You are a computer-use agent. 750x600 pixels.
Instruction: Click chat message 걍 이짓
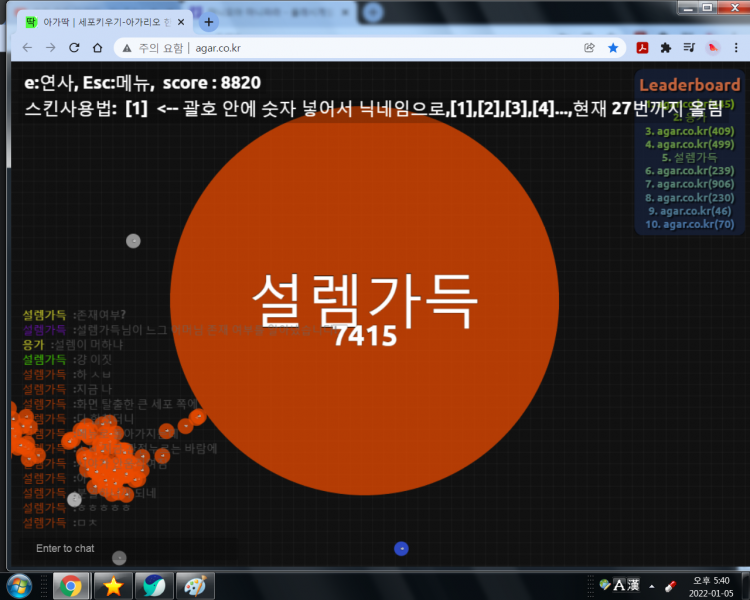coord(94,359)
